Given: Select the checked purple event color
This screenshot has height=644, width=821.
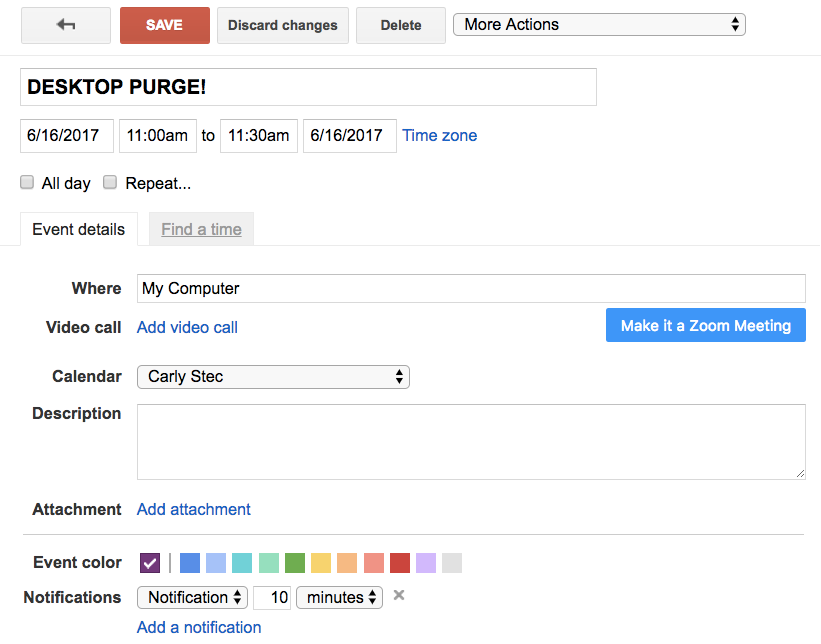Looking at the screenshot, I should pos(150,563).
